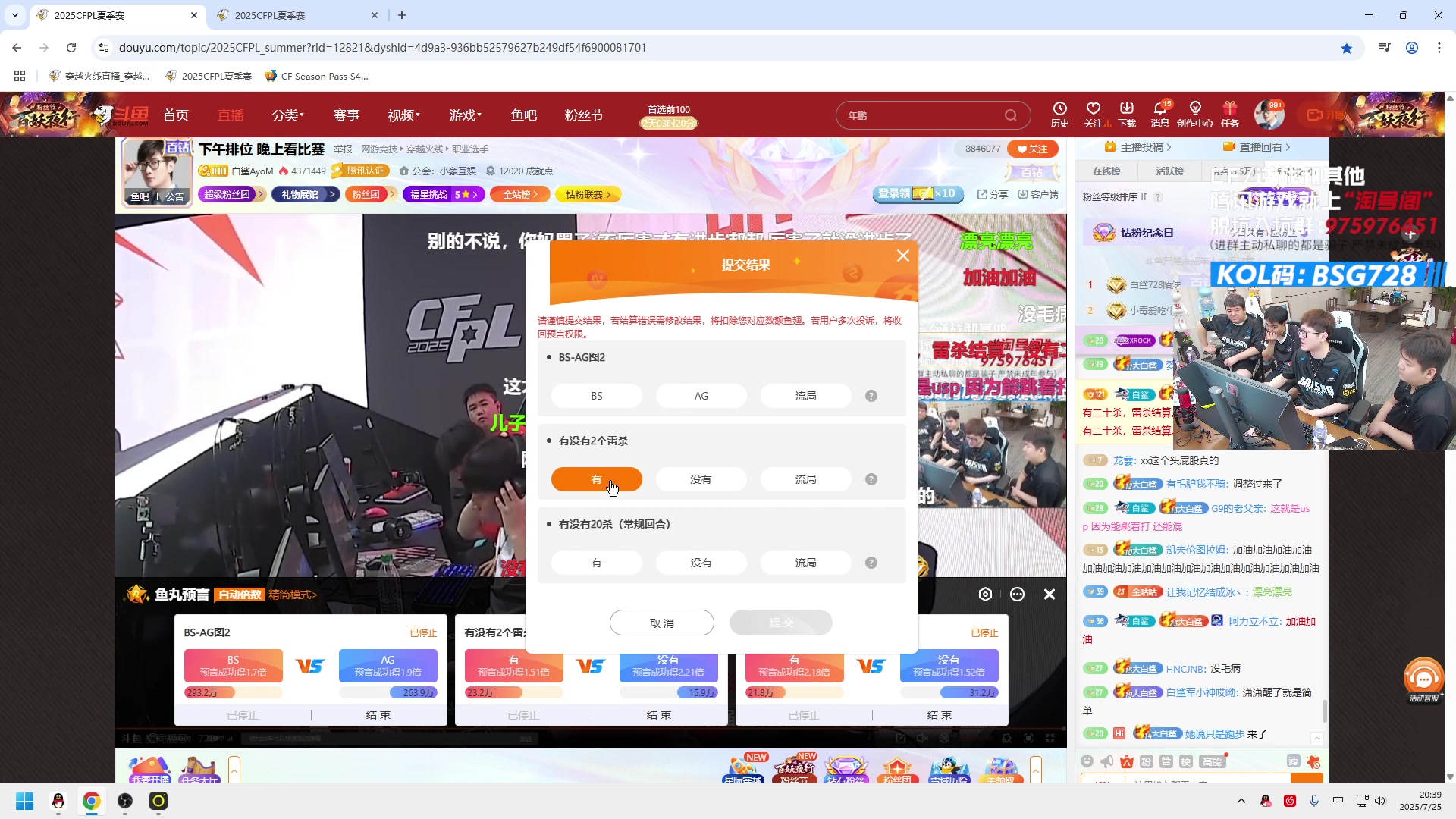Expand the 游戏 dropdown menu
This screenshot has height=819, width=1456.
point(465,115)
